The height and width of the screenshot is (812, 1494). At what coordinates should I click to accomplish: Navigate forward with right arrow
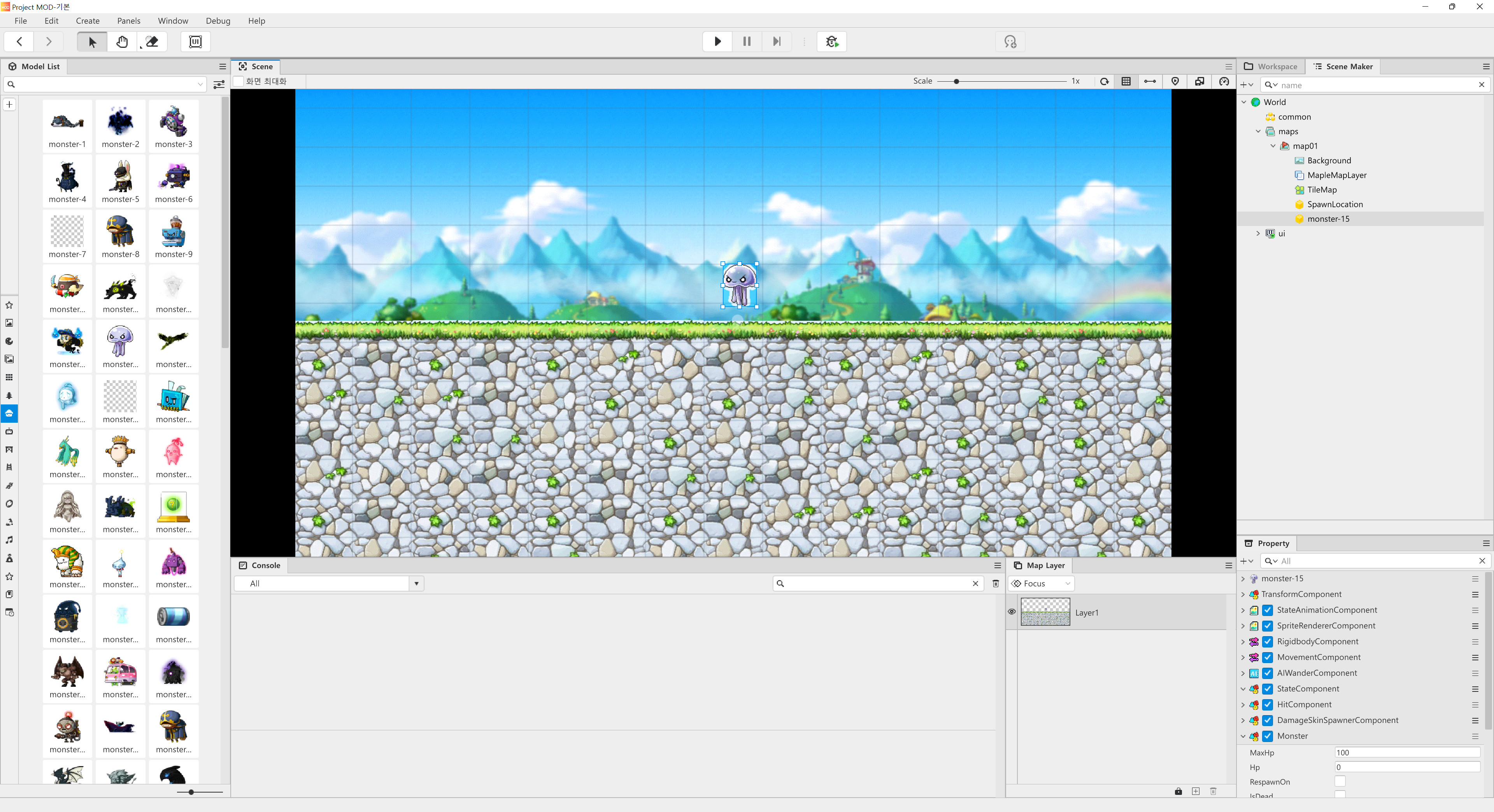[x=49, y=42]
